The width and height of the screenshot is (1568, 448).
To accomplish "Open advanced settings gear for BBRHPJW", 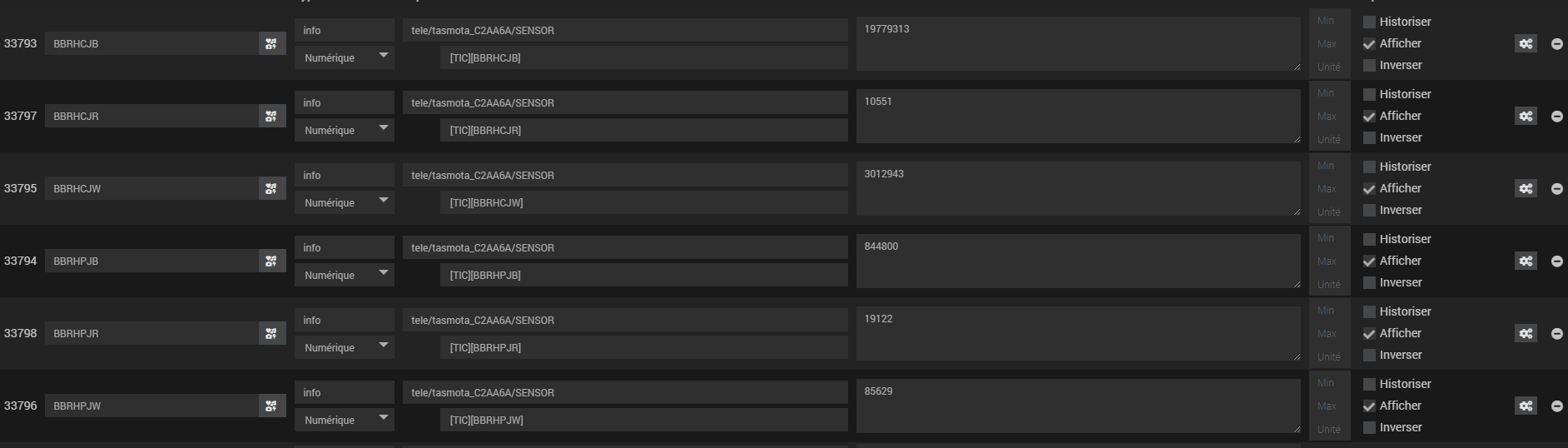I will click(x=1526, y=406).
